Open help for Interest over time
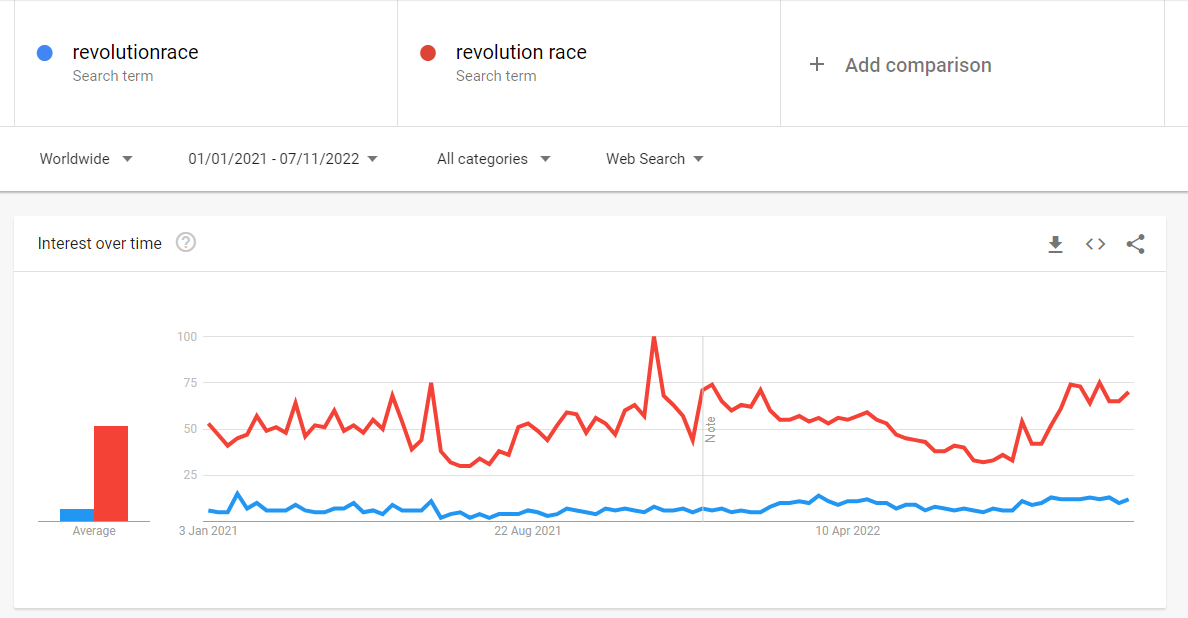This screenshot has height=618, width=1188. pyautogui.click(x=186, y=243)
